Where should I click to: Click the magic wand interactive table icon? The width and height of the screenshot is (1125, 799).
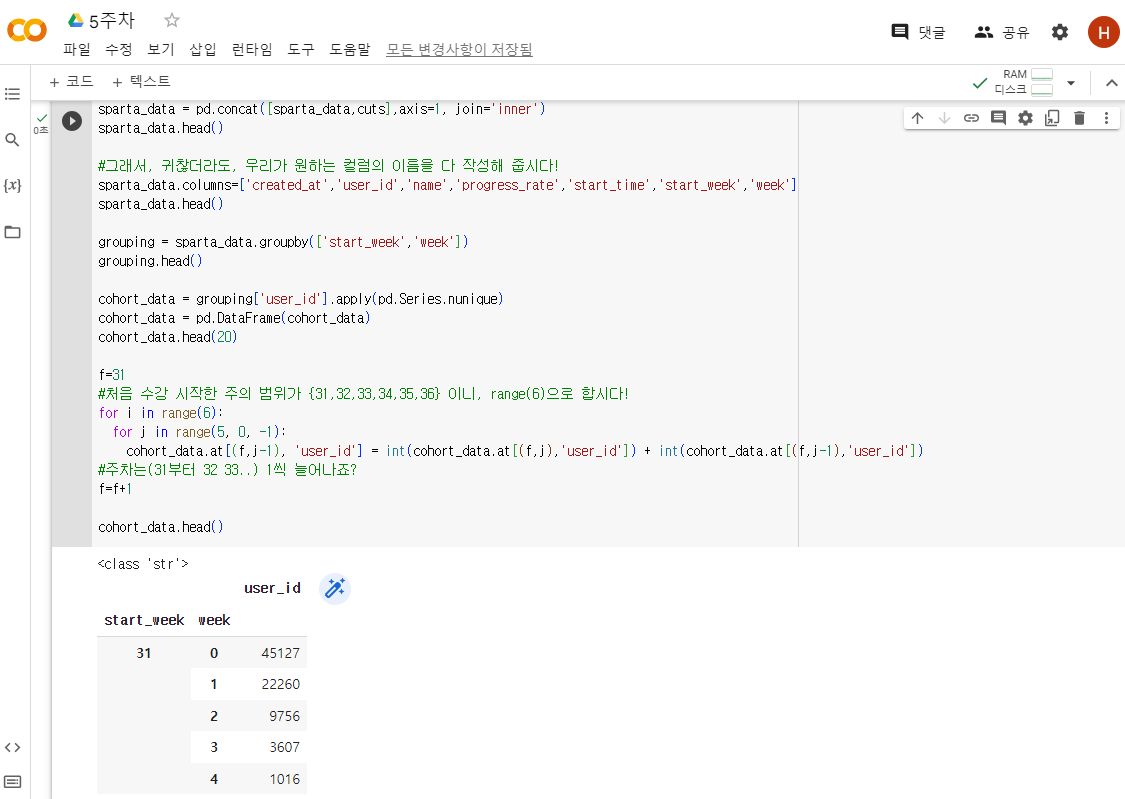334,589
